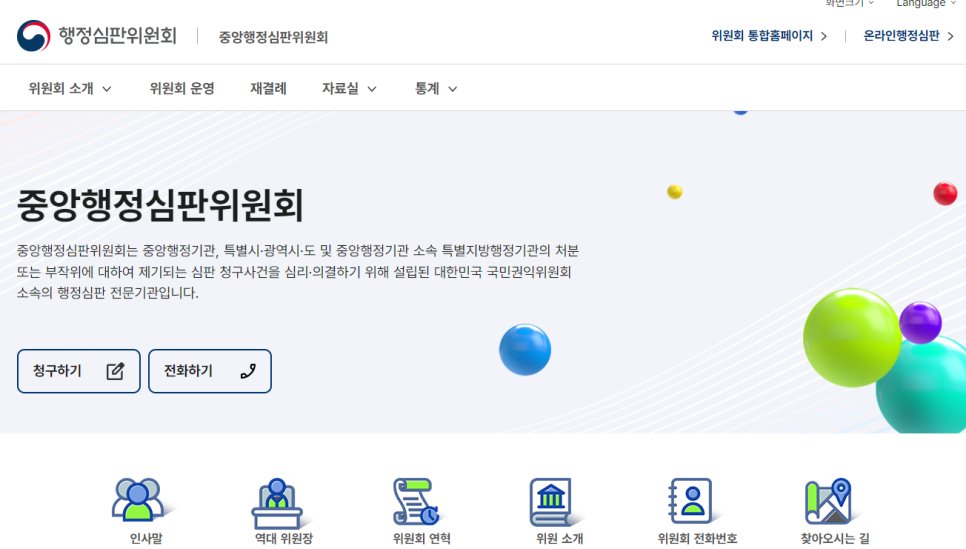
Task: Click the phone handset icon in 전화하기
Action: [248, 371]
